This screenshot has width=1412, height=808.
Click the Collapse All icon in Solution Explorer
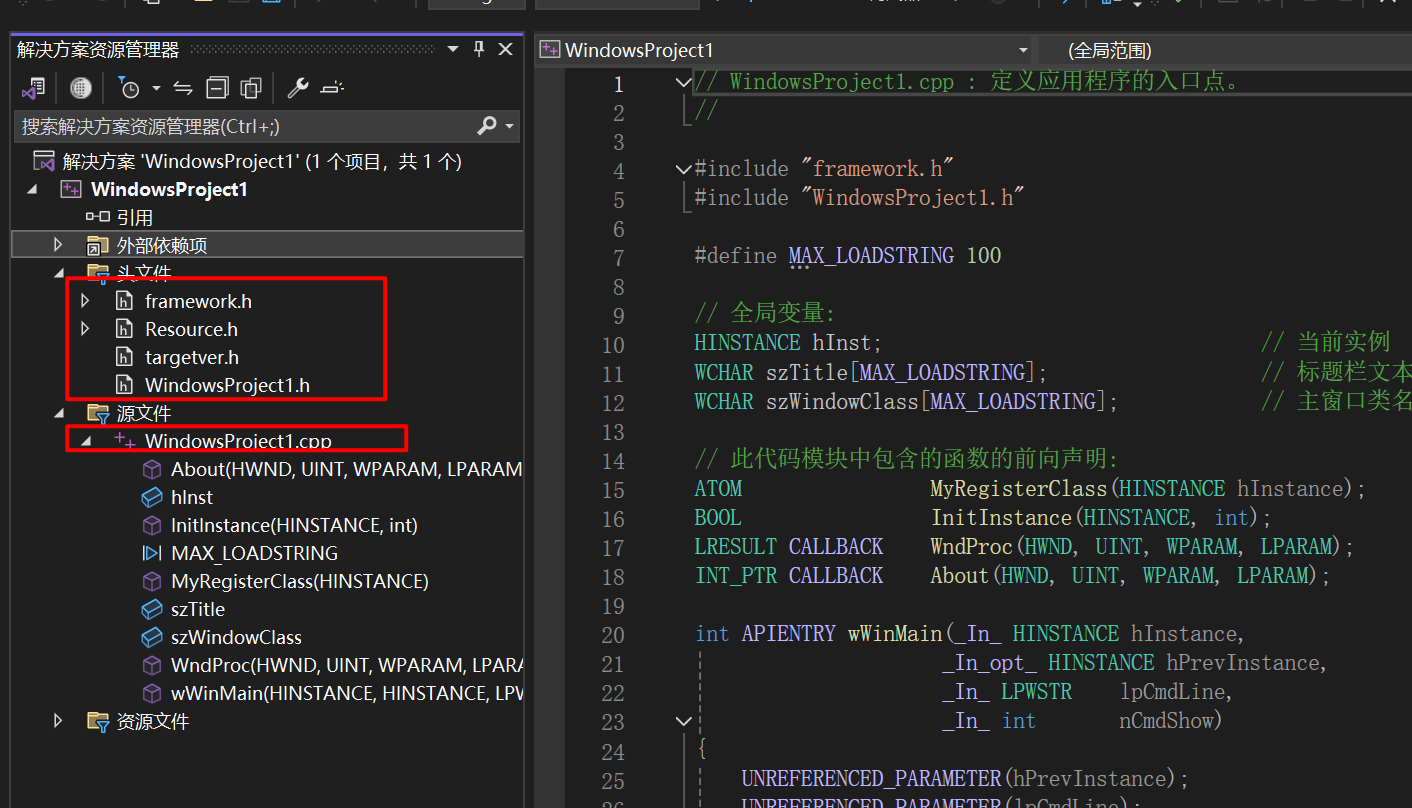(x=217, y=88)
